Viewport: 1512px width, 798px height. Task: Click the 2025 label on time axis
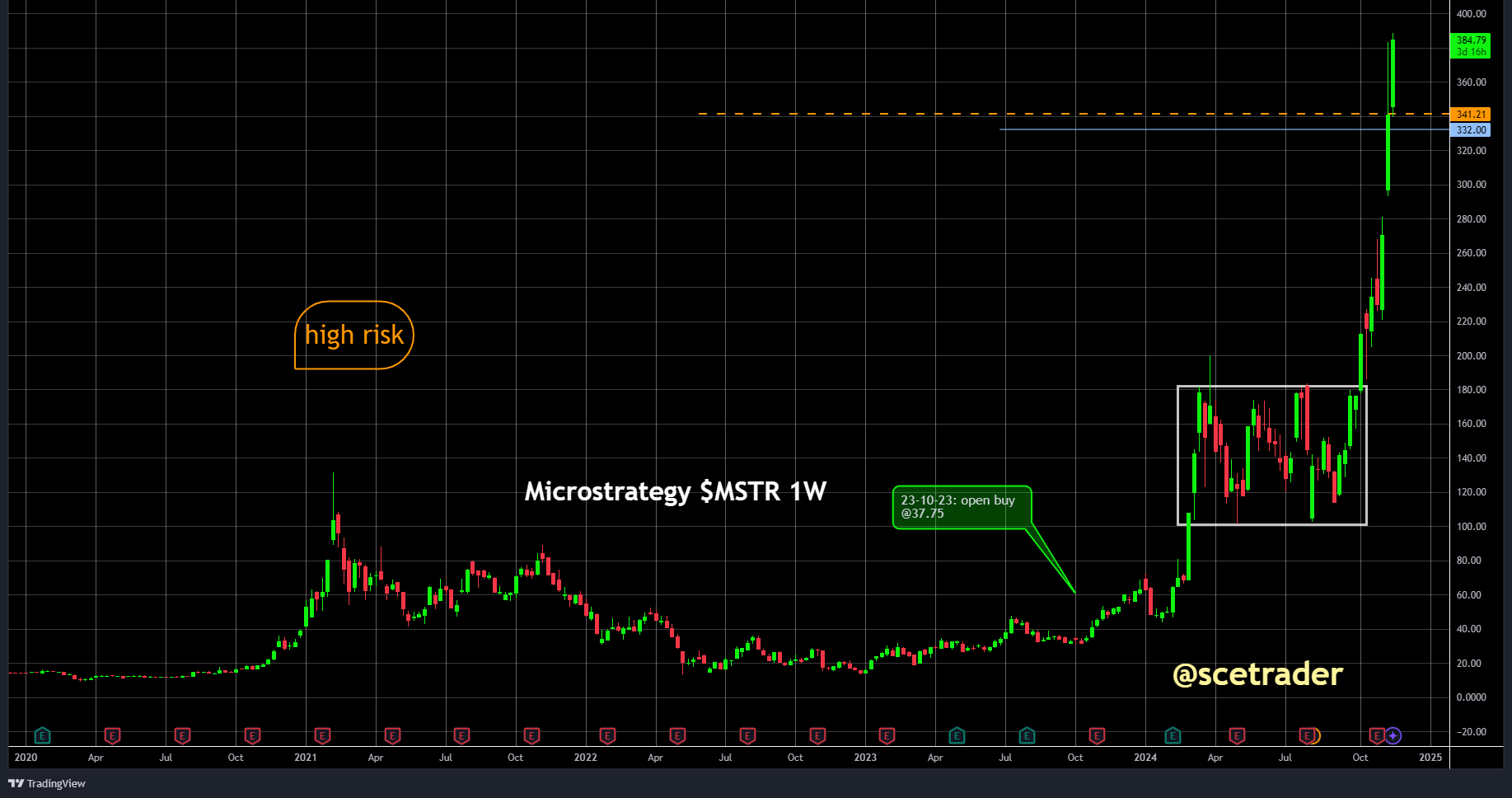click(x=1430, y=758)
